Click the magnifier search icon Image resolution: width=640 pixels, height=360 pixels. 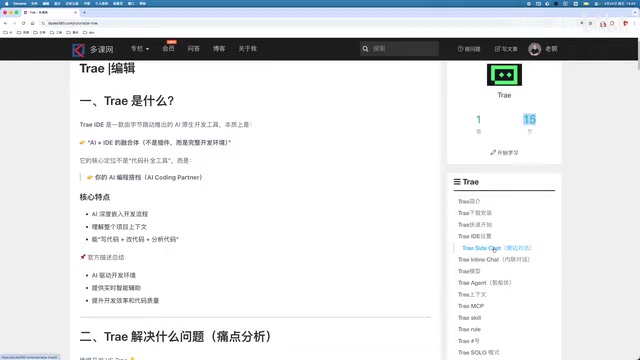[365, 49]
